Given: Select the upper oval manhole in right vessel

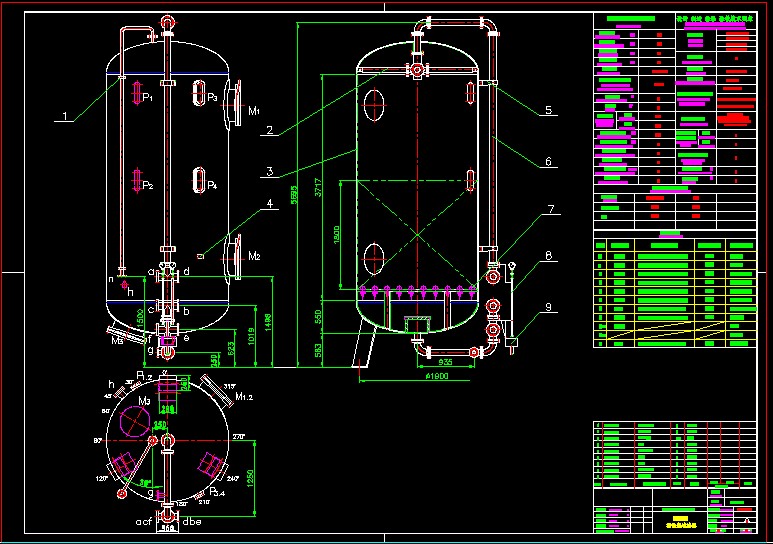Looking at the screenshot, I should point(375,103).
